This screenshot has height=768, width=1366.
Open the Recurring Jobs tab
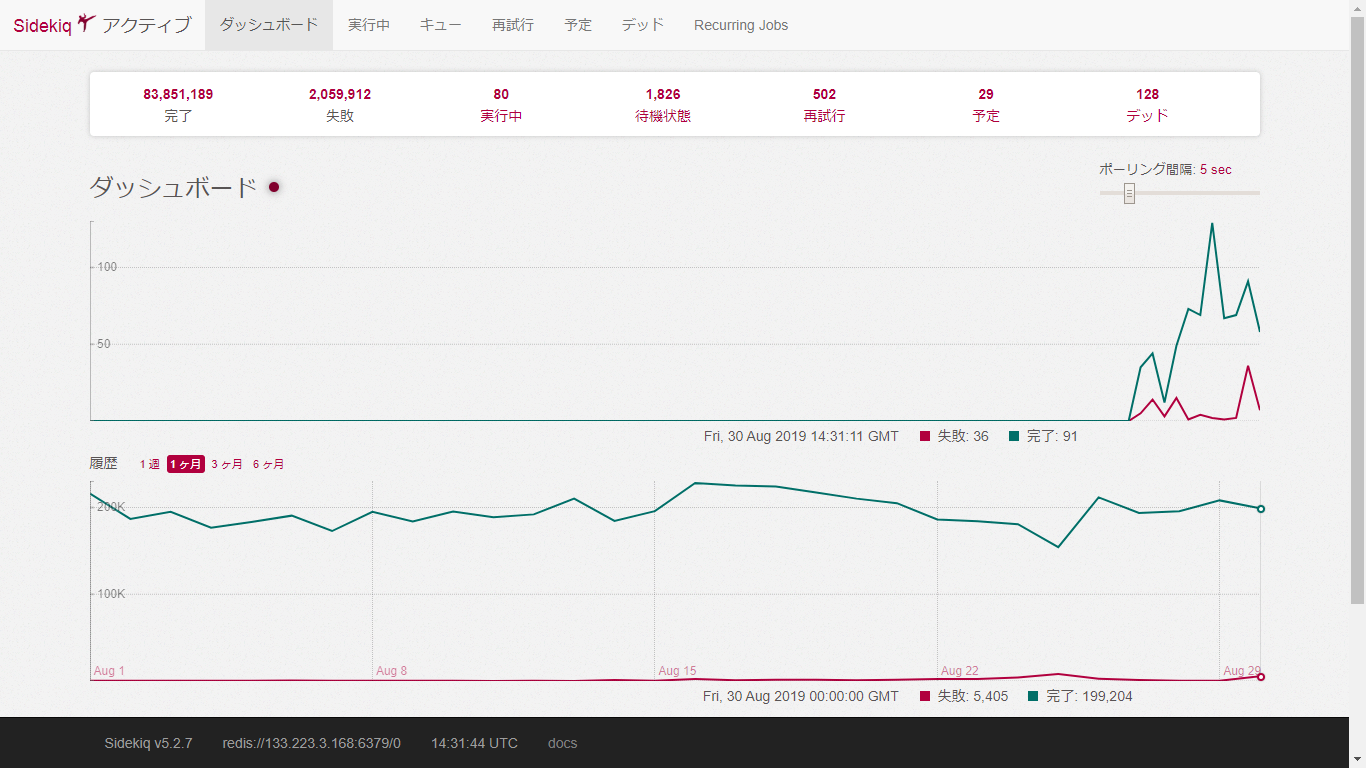(741, 25)
